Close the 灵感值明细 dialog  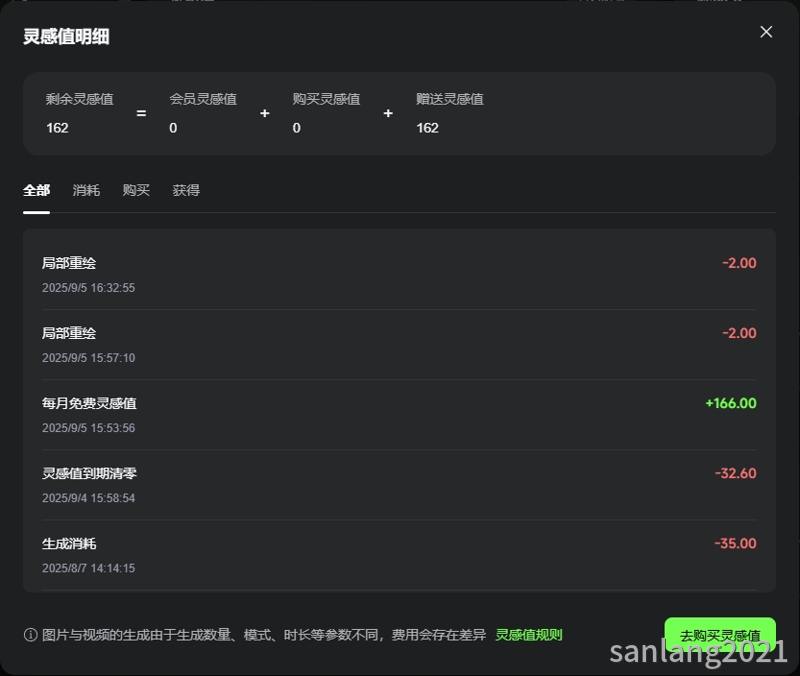tap(766, 32)
